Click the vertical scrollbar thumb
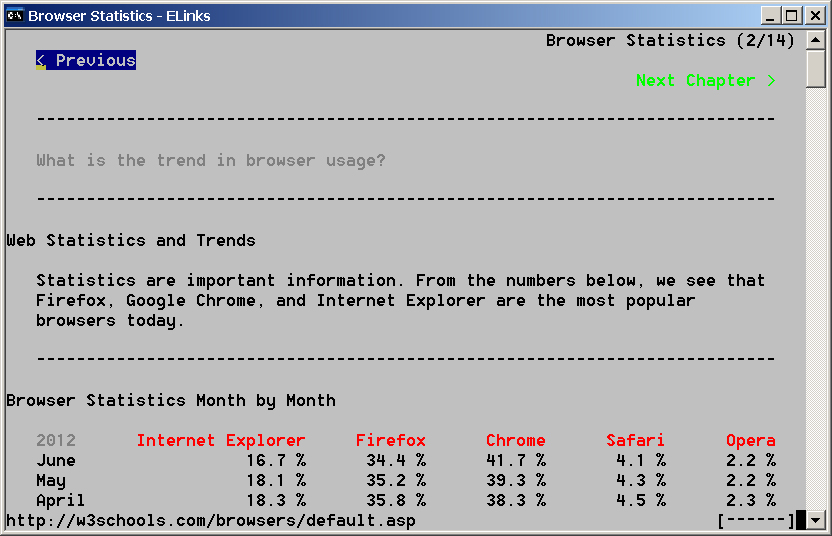Image resolution: width=832 pixels, height=536 pixels. click(815, 70)
